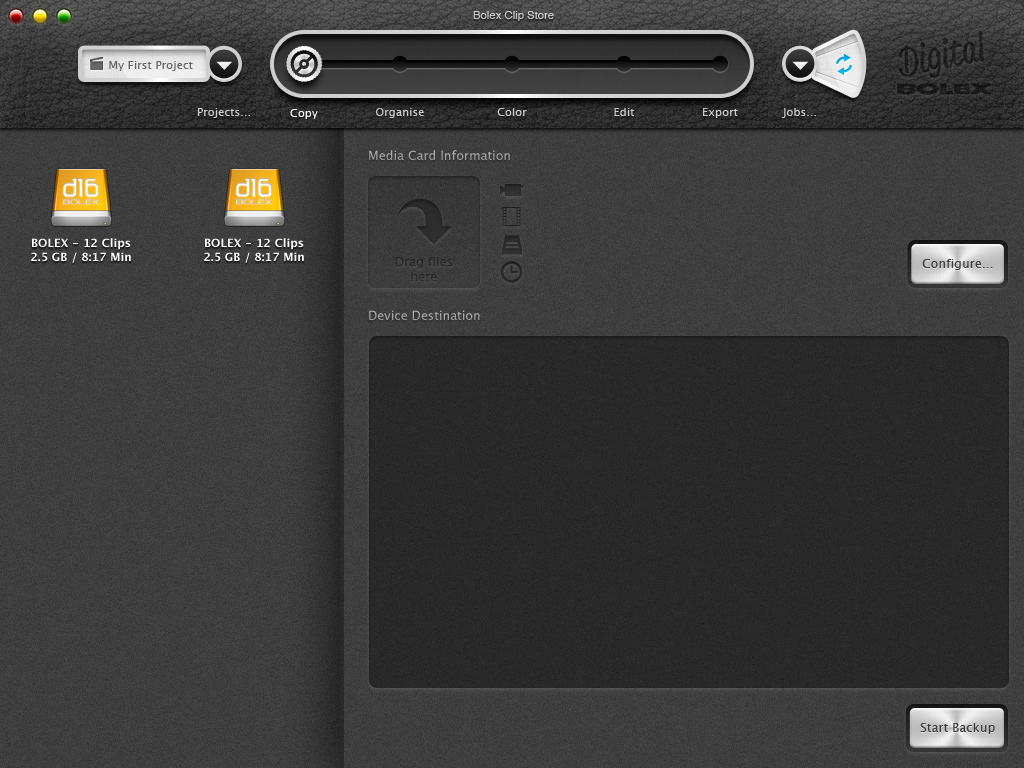Select the second BOLEX d16 drive icon
Image resolution: width=1024 pixels, height=768 pixels.
[254, 197]
